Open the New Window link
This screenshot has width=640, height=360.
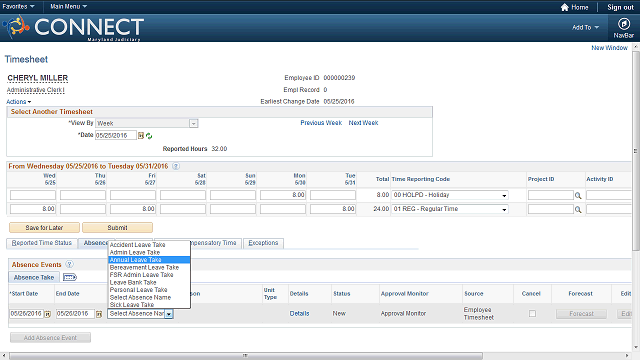(609, 48)
